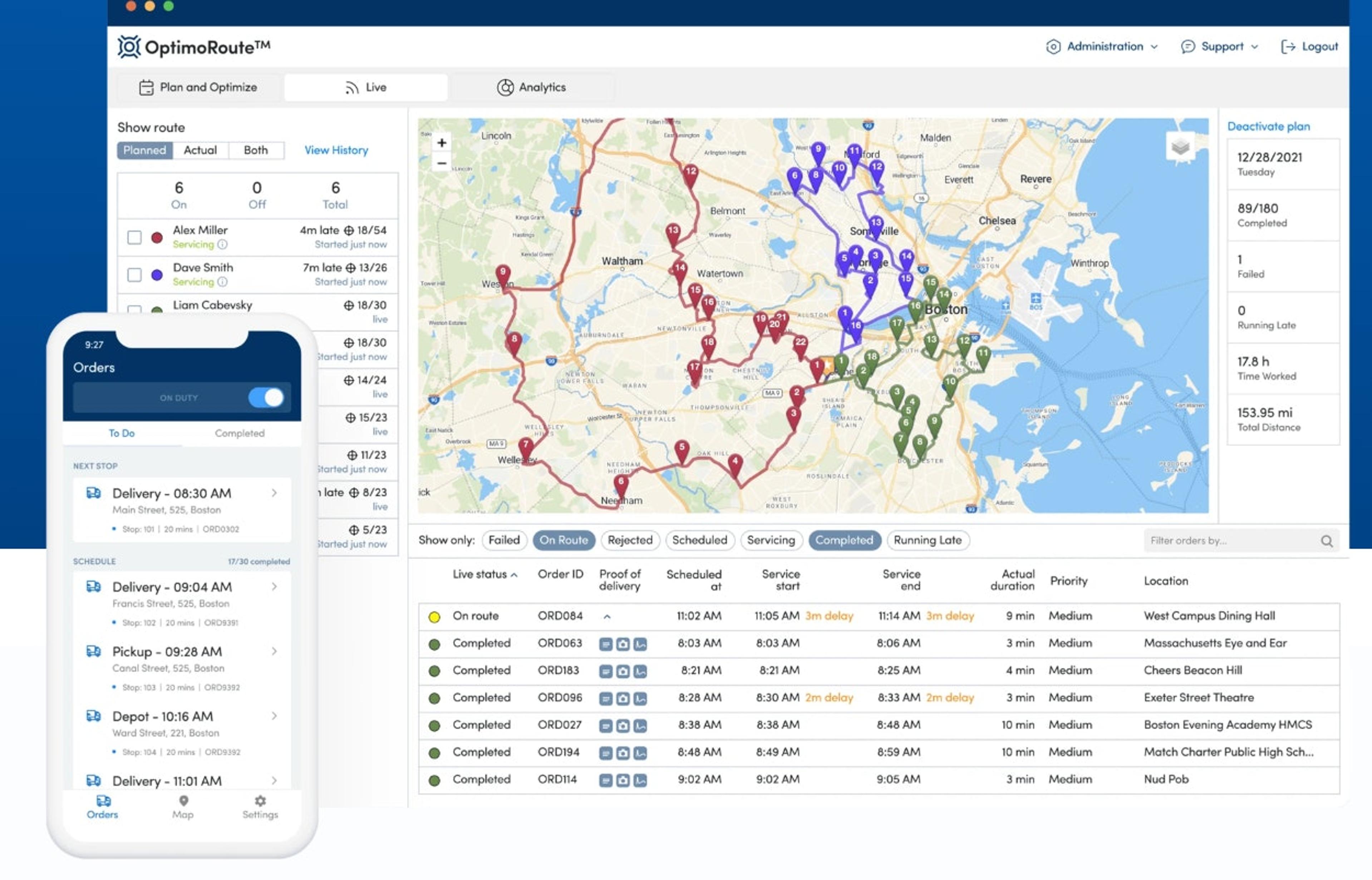The height and width of the screenshot is (880, 1372).
Task: Click the map zoom out minus button
Action: pos(441,163)
